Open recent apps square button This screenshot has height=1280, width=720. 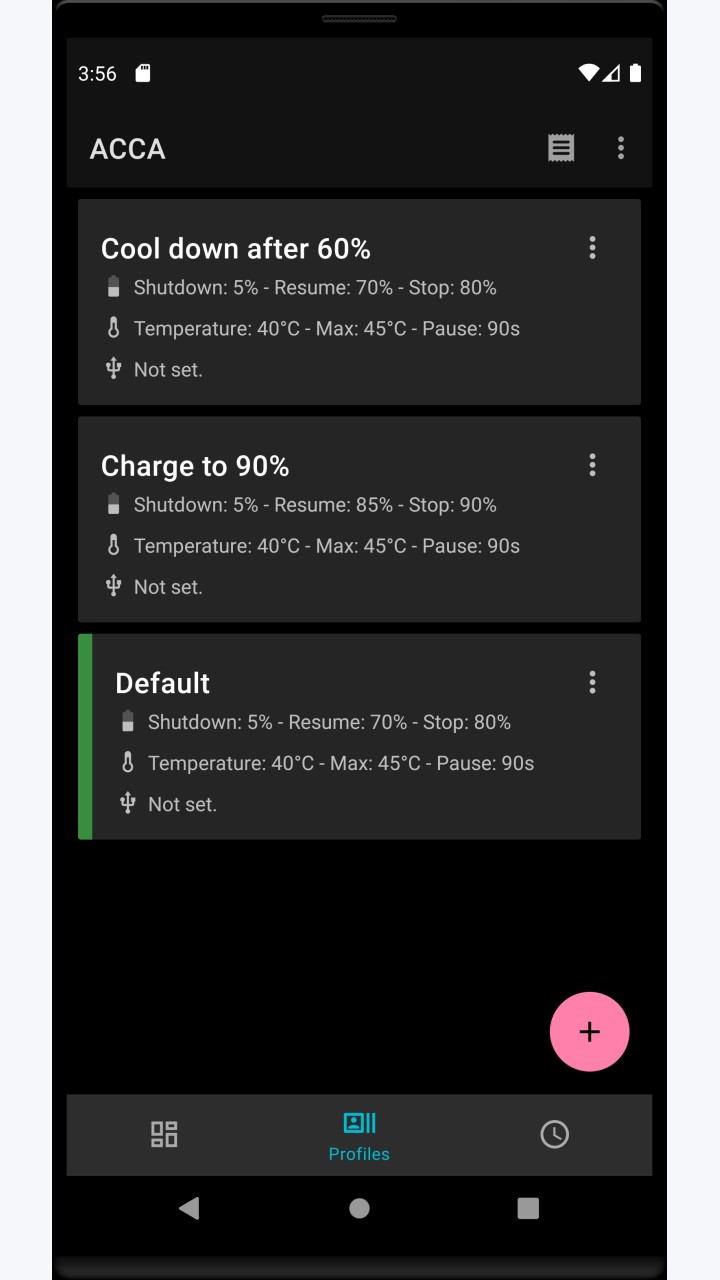pos(528,1208)
